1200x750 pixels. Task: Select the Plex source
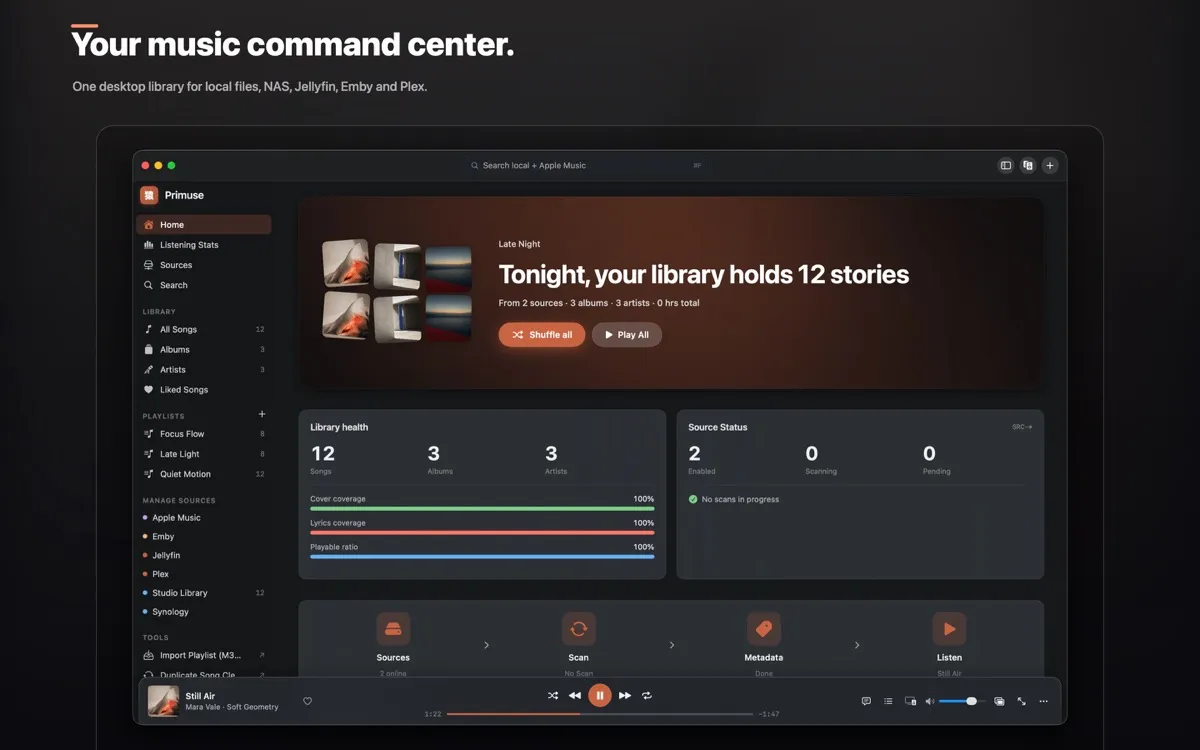pos(204,574)
